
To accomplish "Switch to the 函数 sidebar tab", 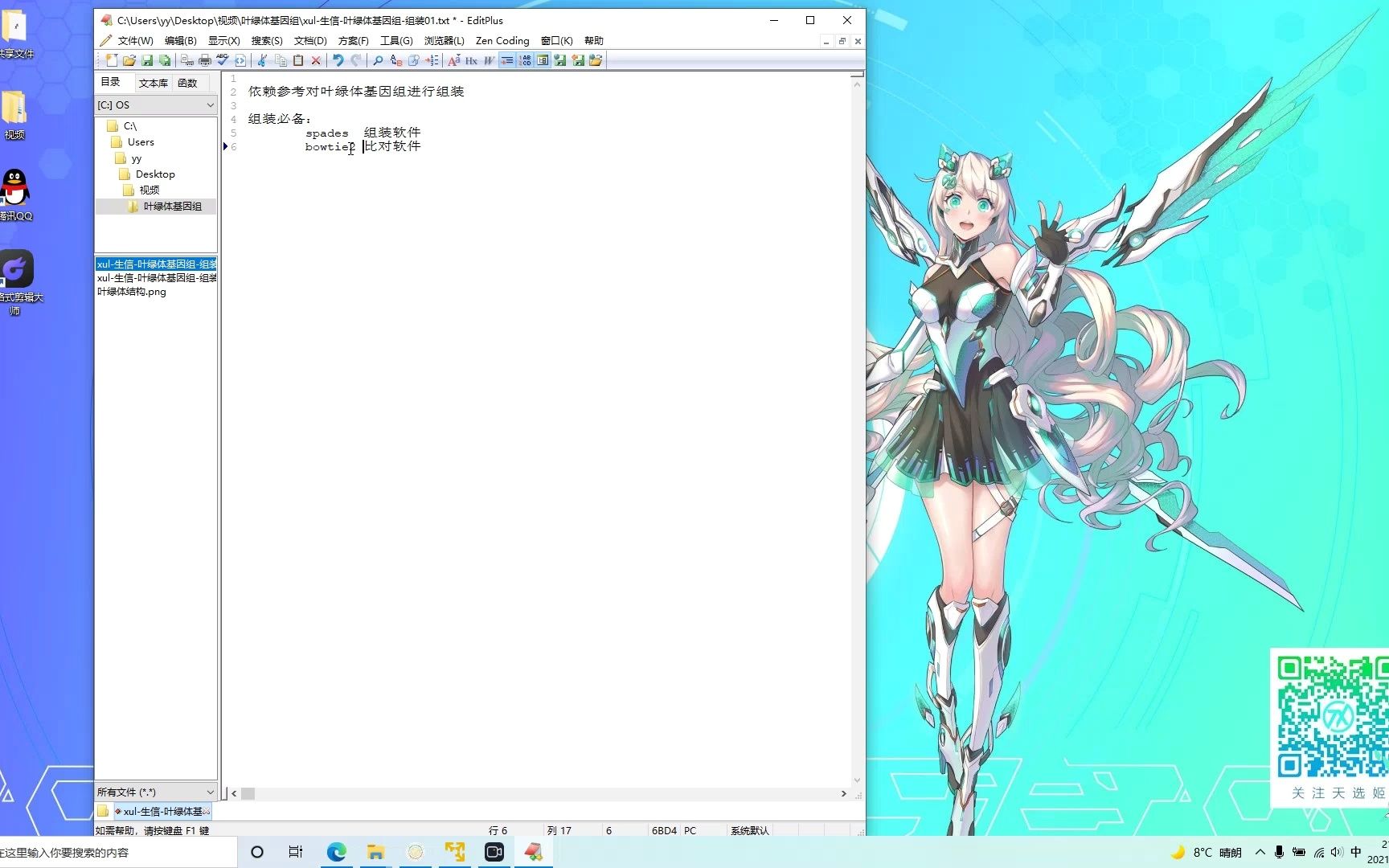I will [187, 83].
